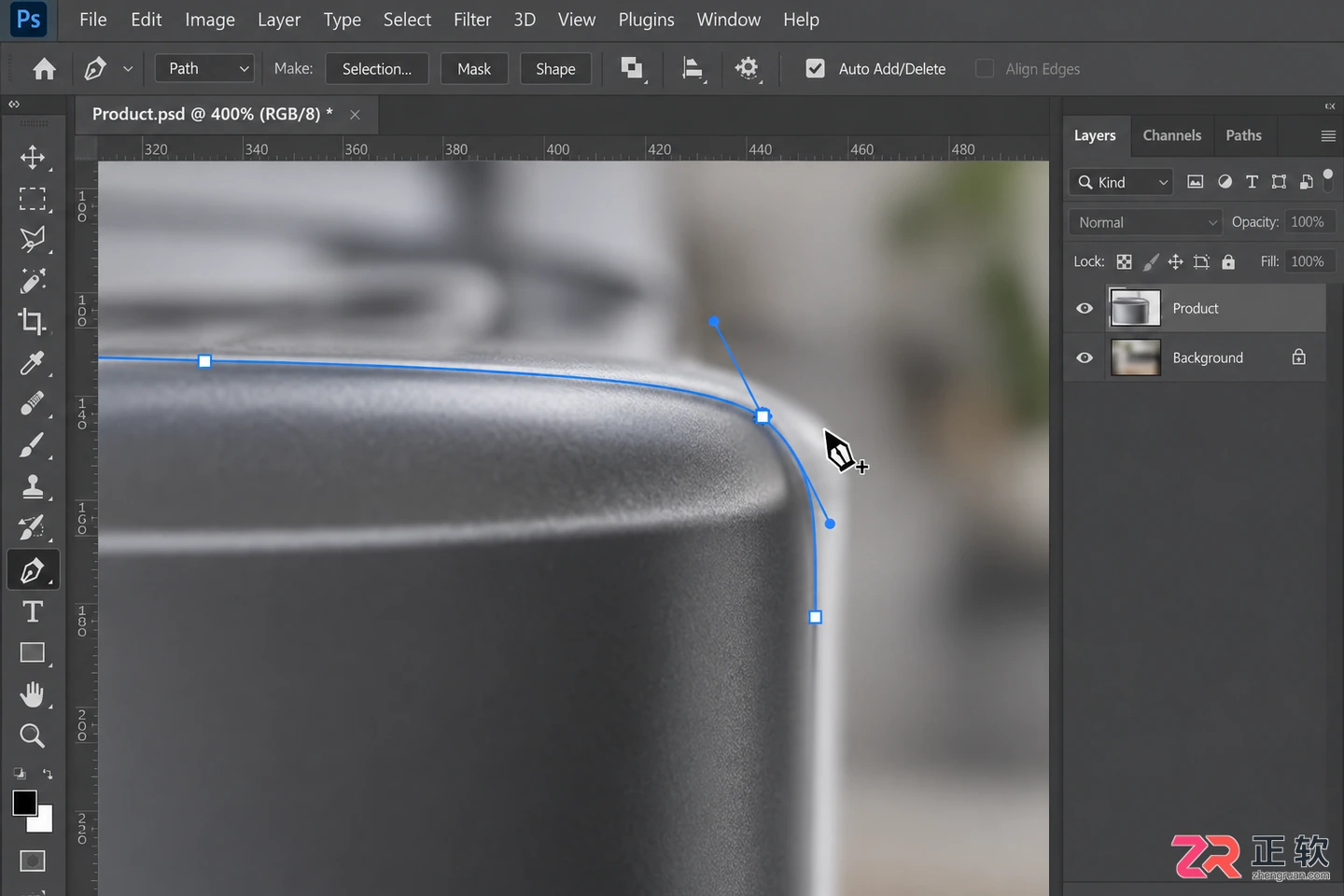Select the Brush tool
The width and height of the screenshot is (1344, 896).
point(33,445)
